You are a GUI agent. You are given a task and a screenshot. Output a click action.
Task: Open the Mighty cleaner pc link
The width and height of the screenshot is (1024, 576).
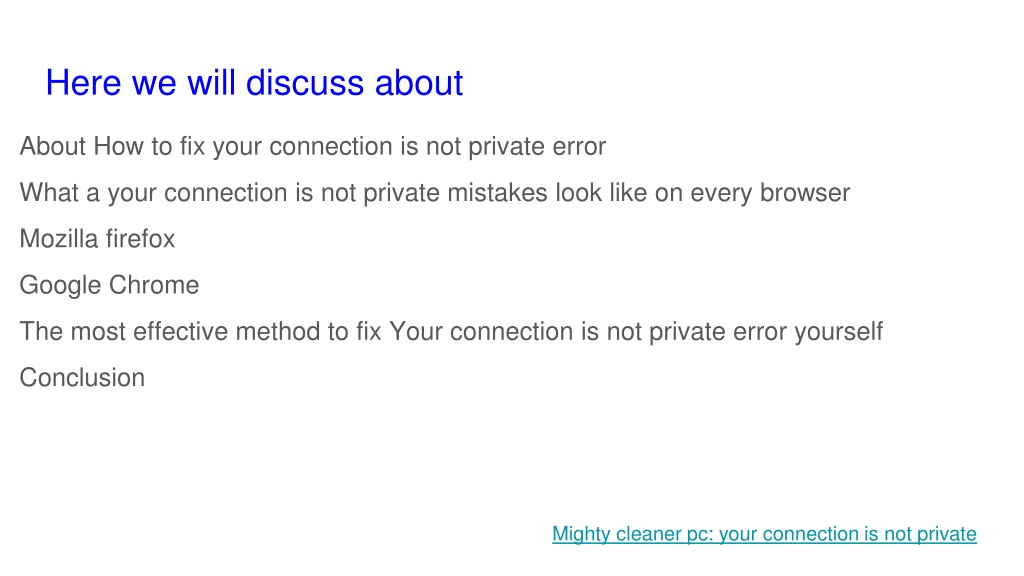[x=764, y=534]
